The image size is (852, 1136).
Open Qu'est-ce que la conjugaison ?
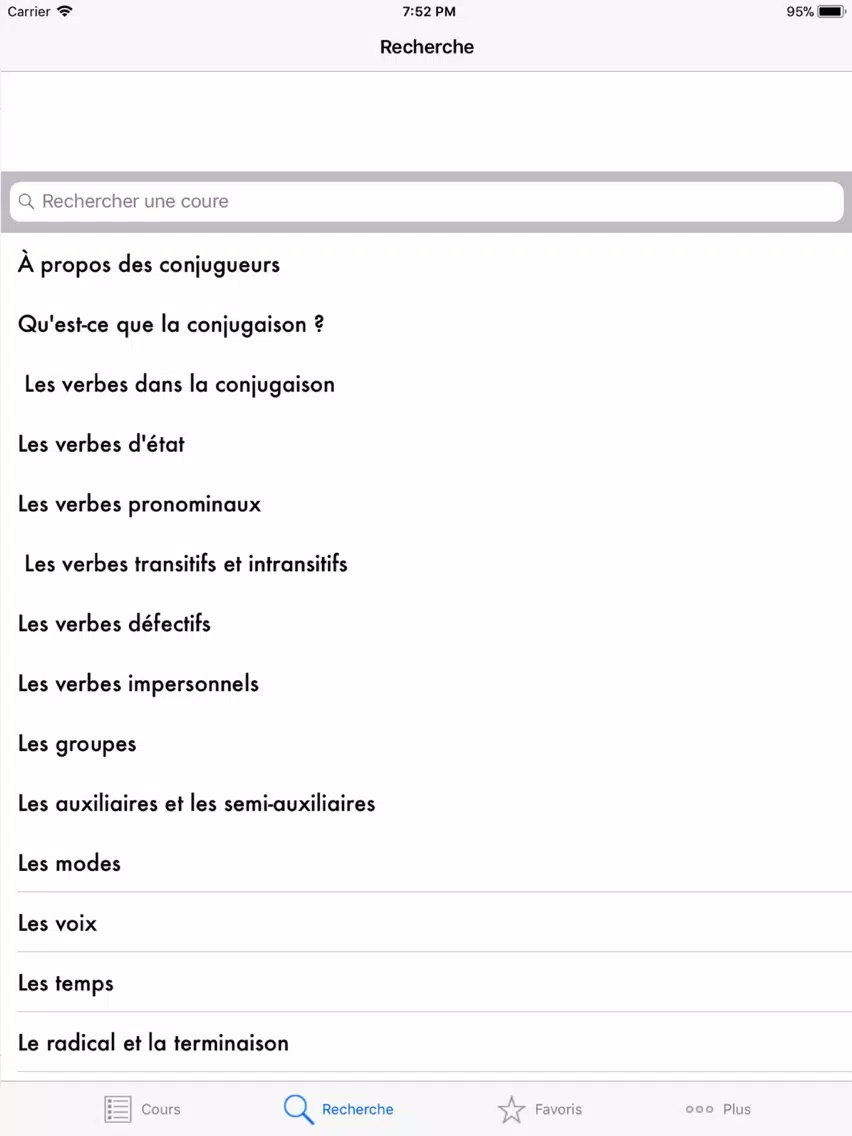426,325
